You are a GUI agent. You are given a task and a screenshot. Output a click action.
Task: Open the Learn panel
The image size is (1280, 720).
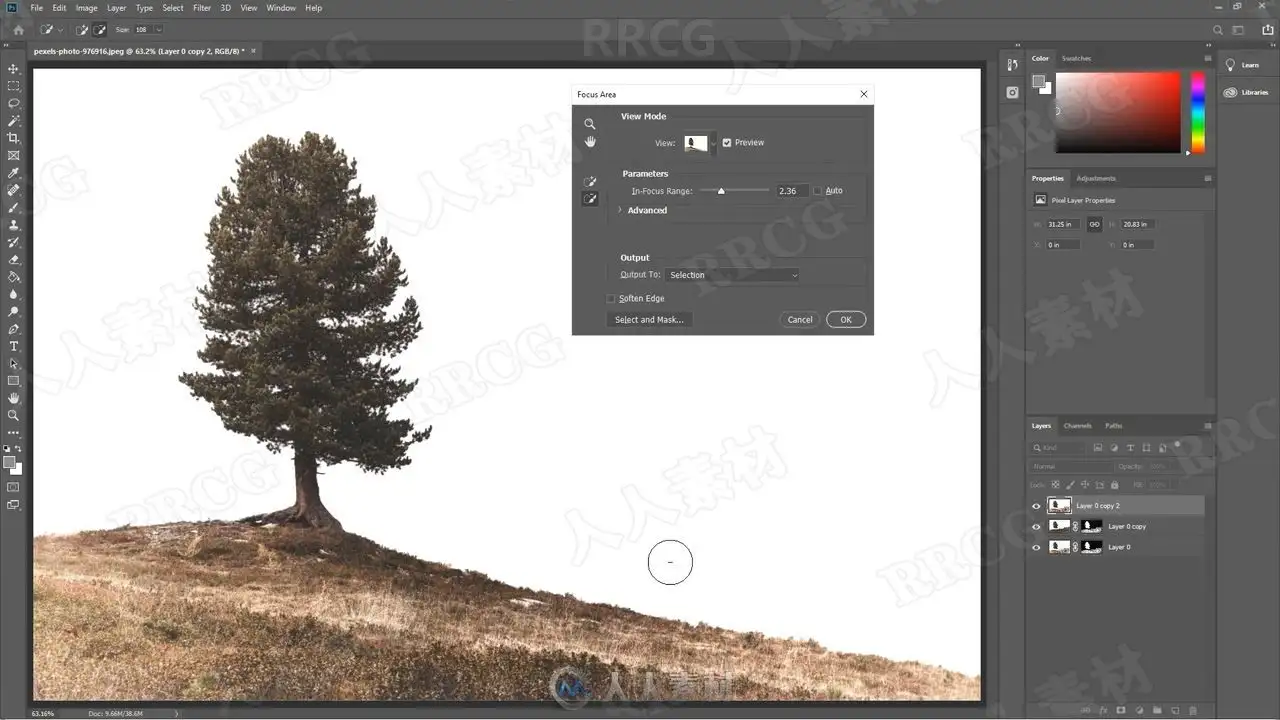coord(1243,65)
